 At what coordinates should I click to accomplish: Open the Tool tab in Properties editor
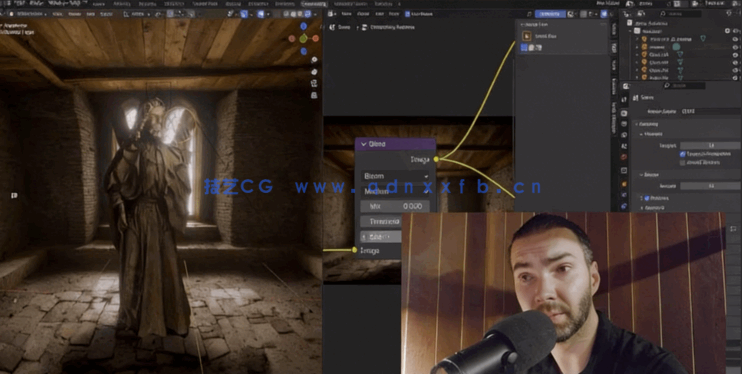point(624,99)
